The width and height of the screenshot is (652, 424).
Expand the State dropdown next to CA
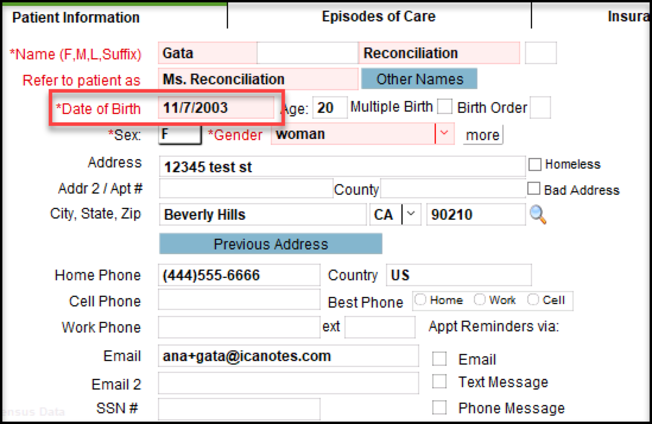click(410, 214)
